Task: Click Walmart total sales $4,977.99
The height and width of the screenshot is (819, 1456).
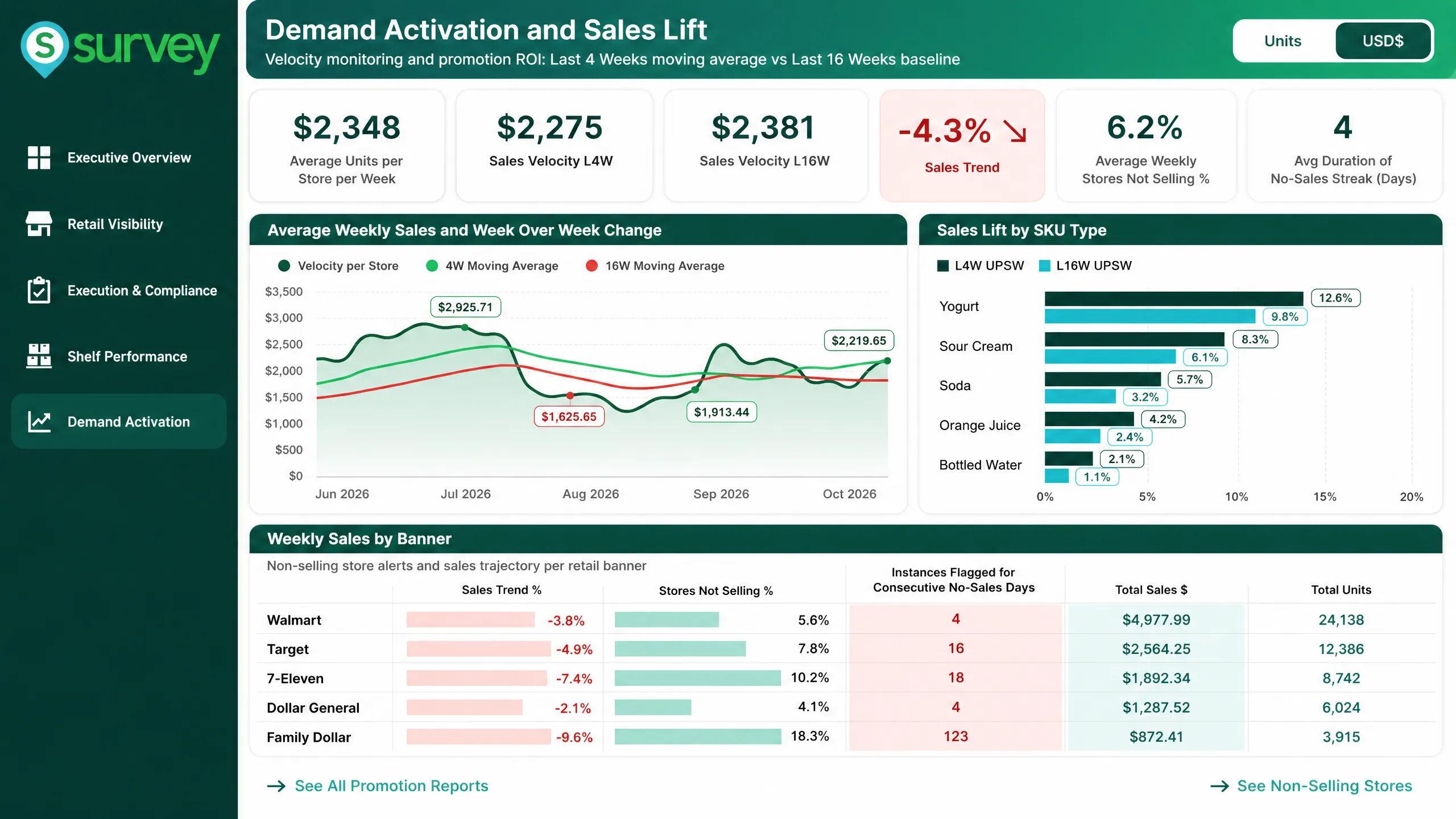Action: pyautogui.click(x=1156, y=620)
